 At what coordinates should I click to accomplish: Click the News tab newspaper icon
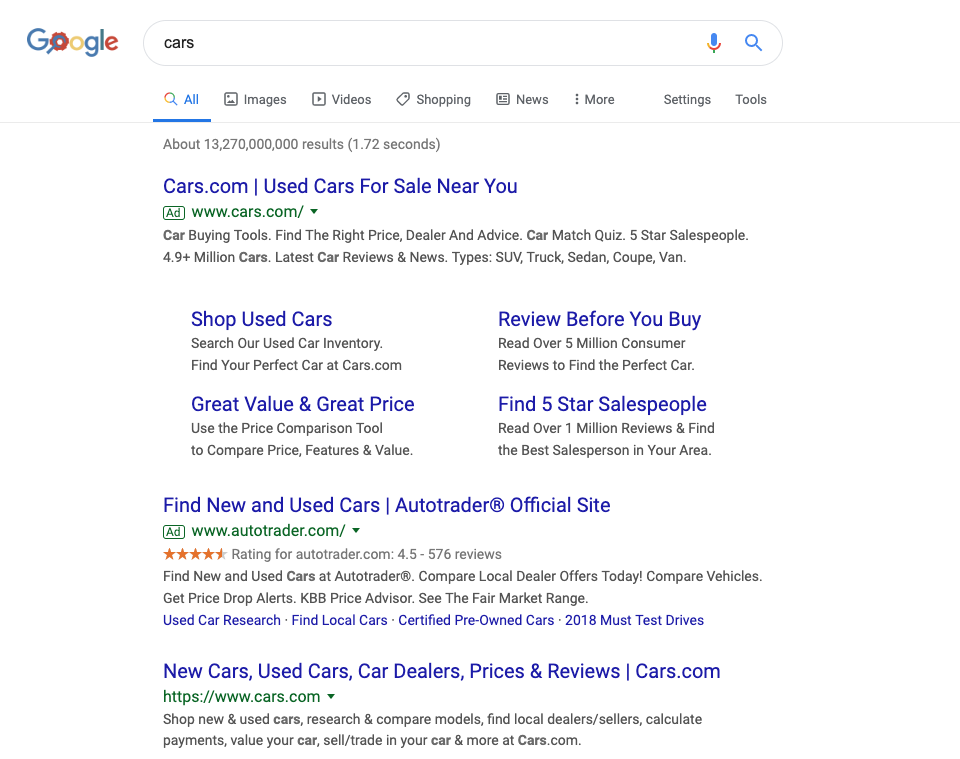pyautogui.click(x=503, y=99)
